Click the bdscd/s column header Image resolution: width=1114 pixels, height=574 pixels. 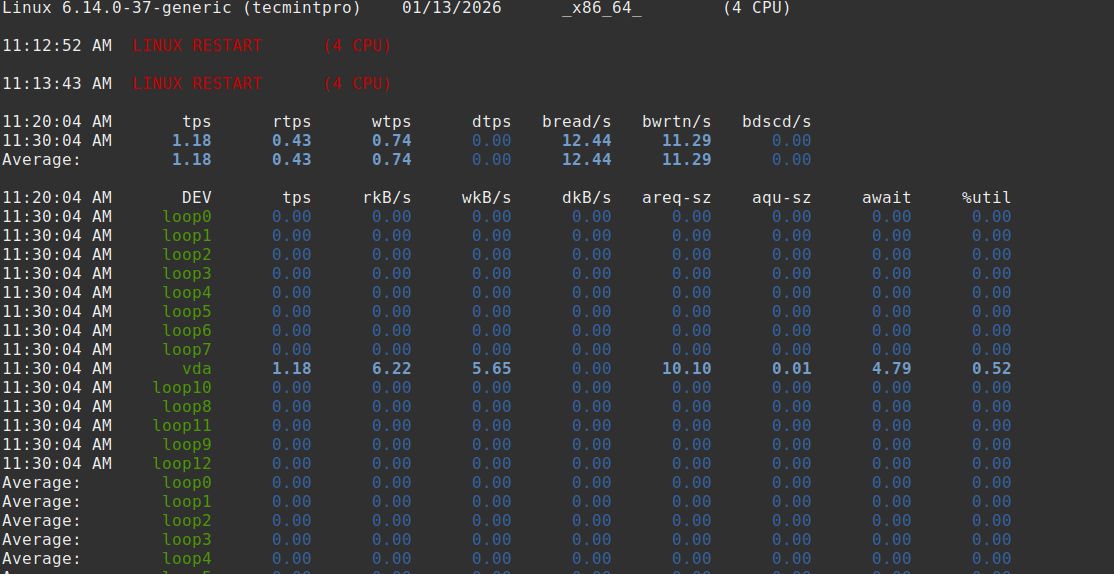point(776,121)
